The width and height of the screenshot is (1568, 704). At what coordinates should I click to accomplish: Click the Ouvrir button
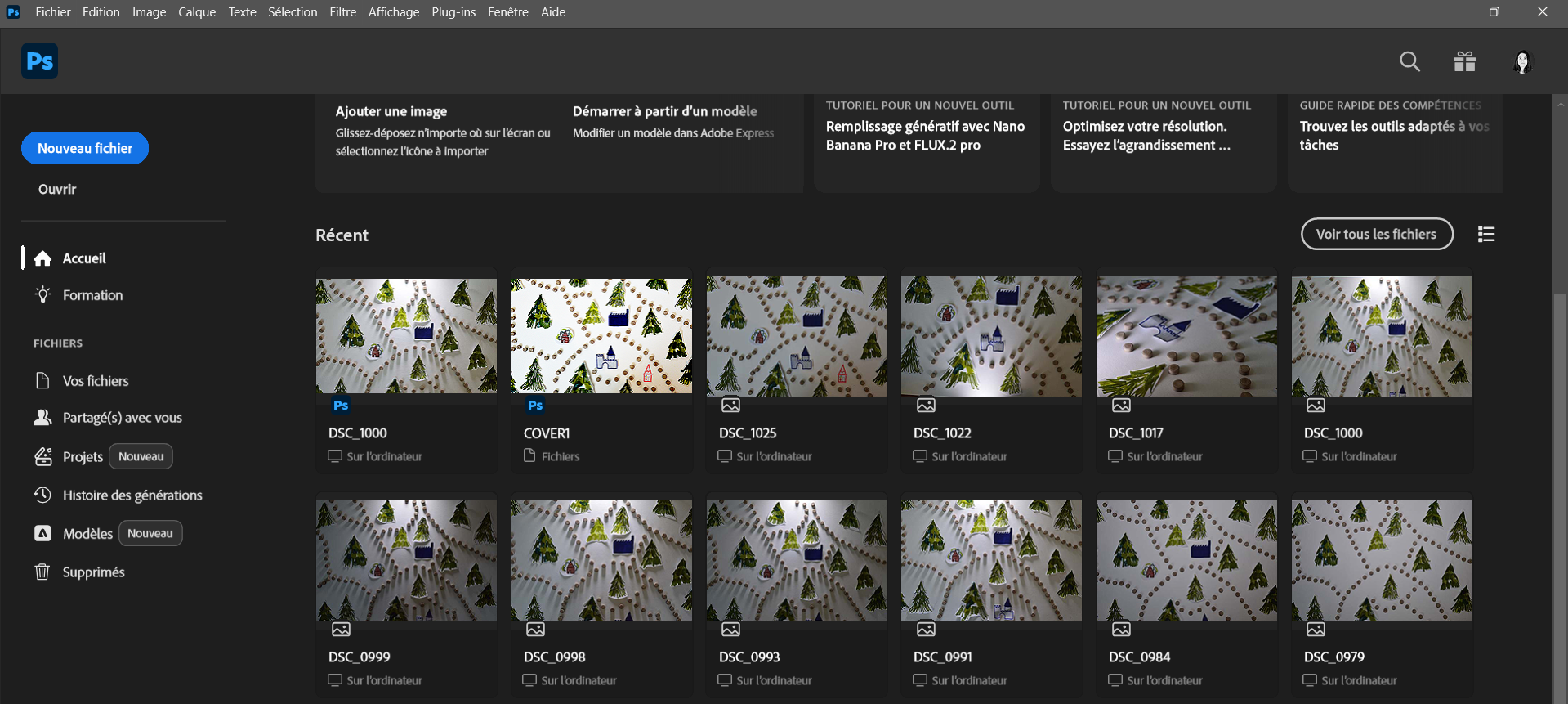[57, 189]
